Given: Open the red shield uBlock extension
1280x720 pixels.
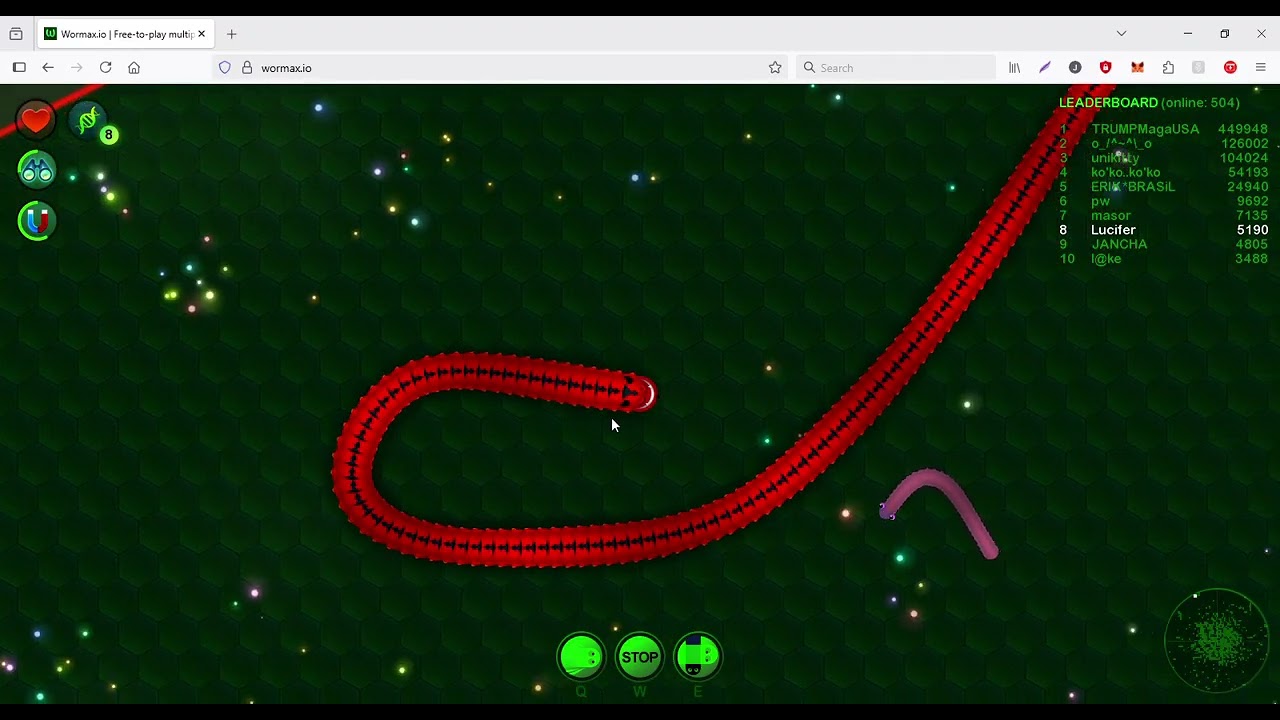Looking at the screenshot, I should tap(1106, 68).
